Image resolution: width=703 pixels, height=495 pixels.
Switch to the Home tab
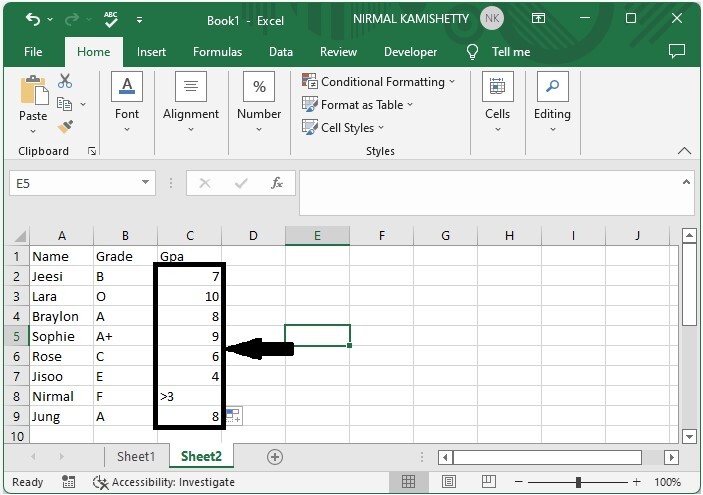point(93,52)
